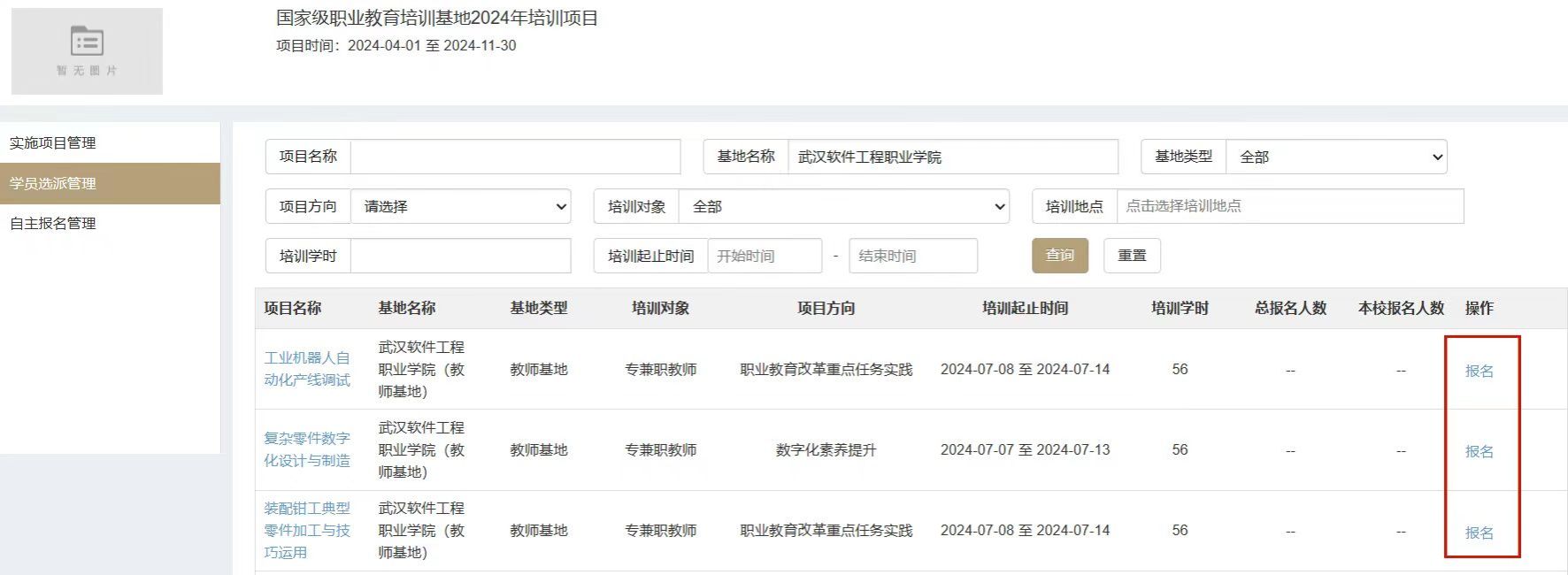Expand the 培训对象 dropdown

[843, 206]
